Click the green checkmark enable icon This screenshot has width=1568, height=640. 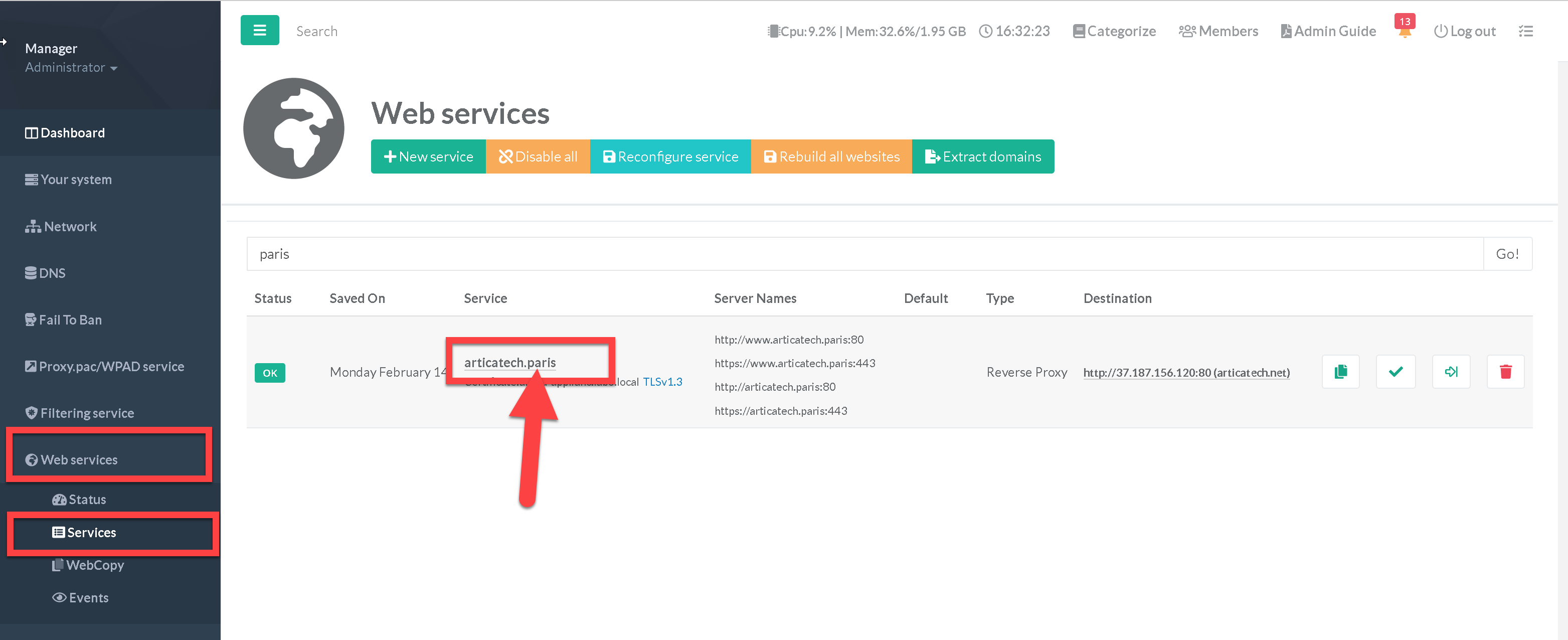click(1395, 372)
